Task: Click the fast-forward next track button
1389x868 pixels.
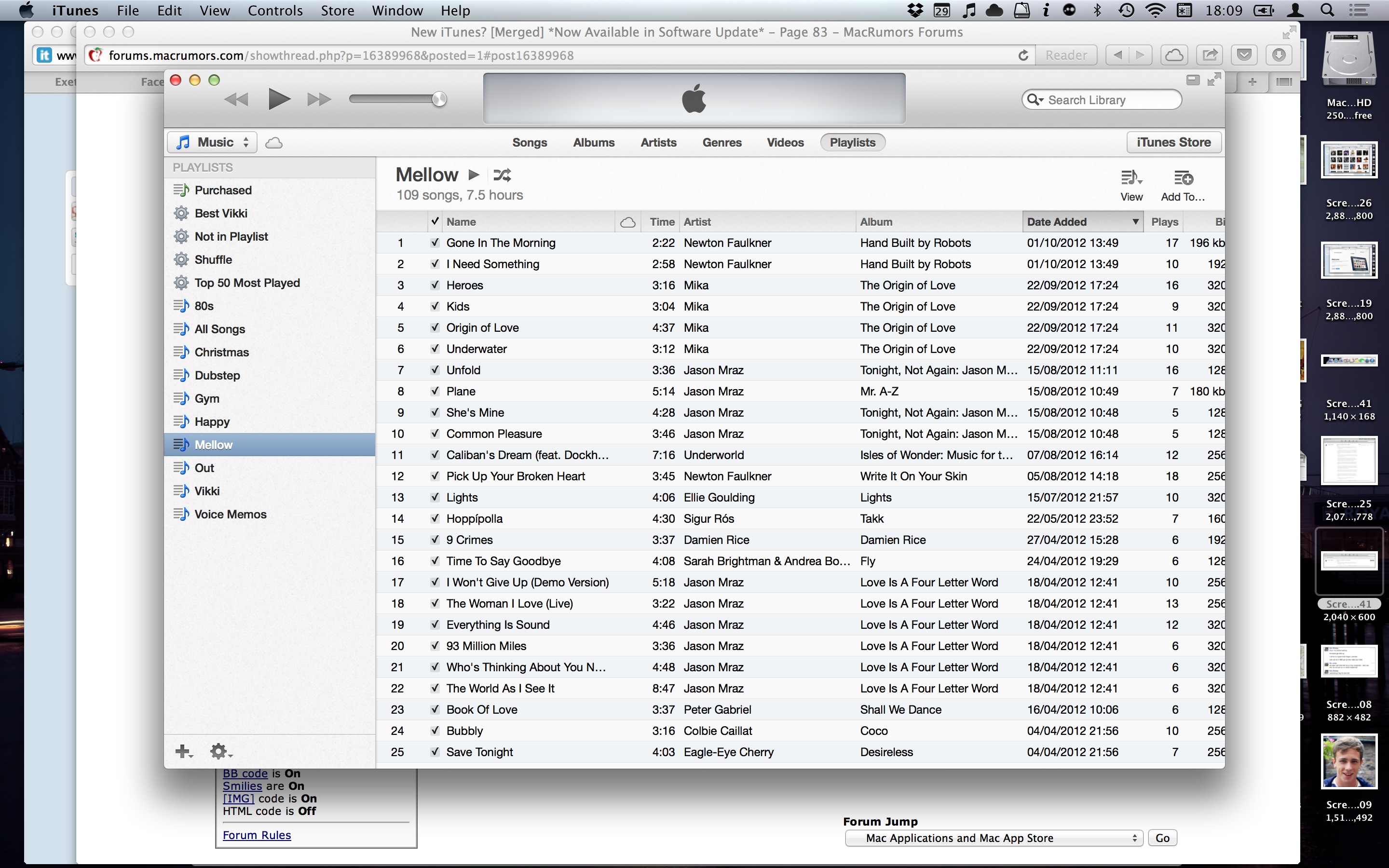Action: 319,100
